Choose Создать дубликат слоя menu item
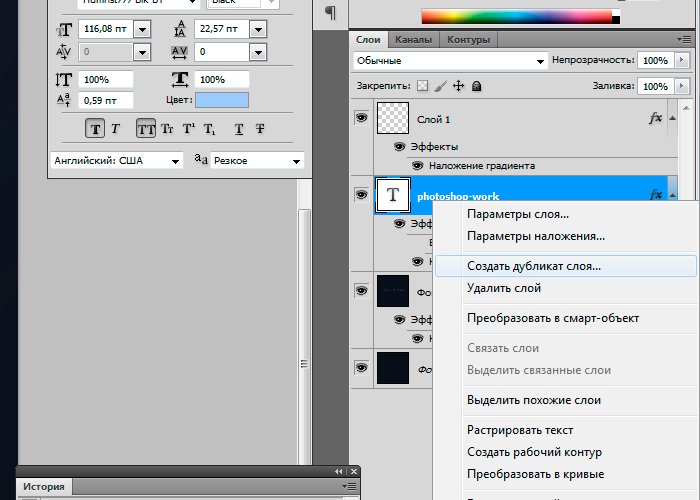 click(534, 266)
